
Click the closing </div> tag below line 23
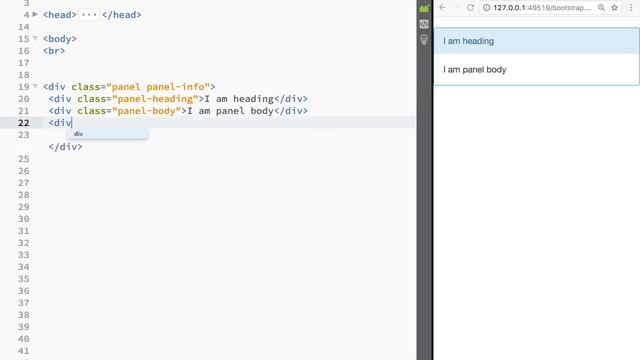pyautogui.click(x=65, y=147)
